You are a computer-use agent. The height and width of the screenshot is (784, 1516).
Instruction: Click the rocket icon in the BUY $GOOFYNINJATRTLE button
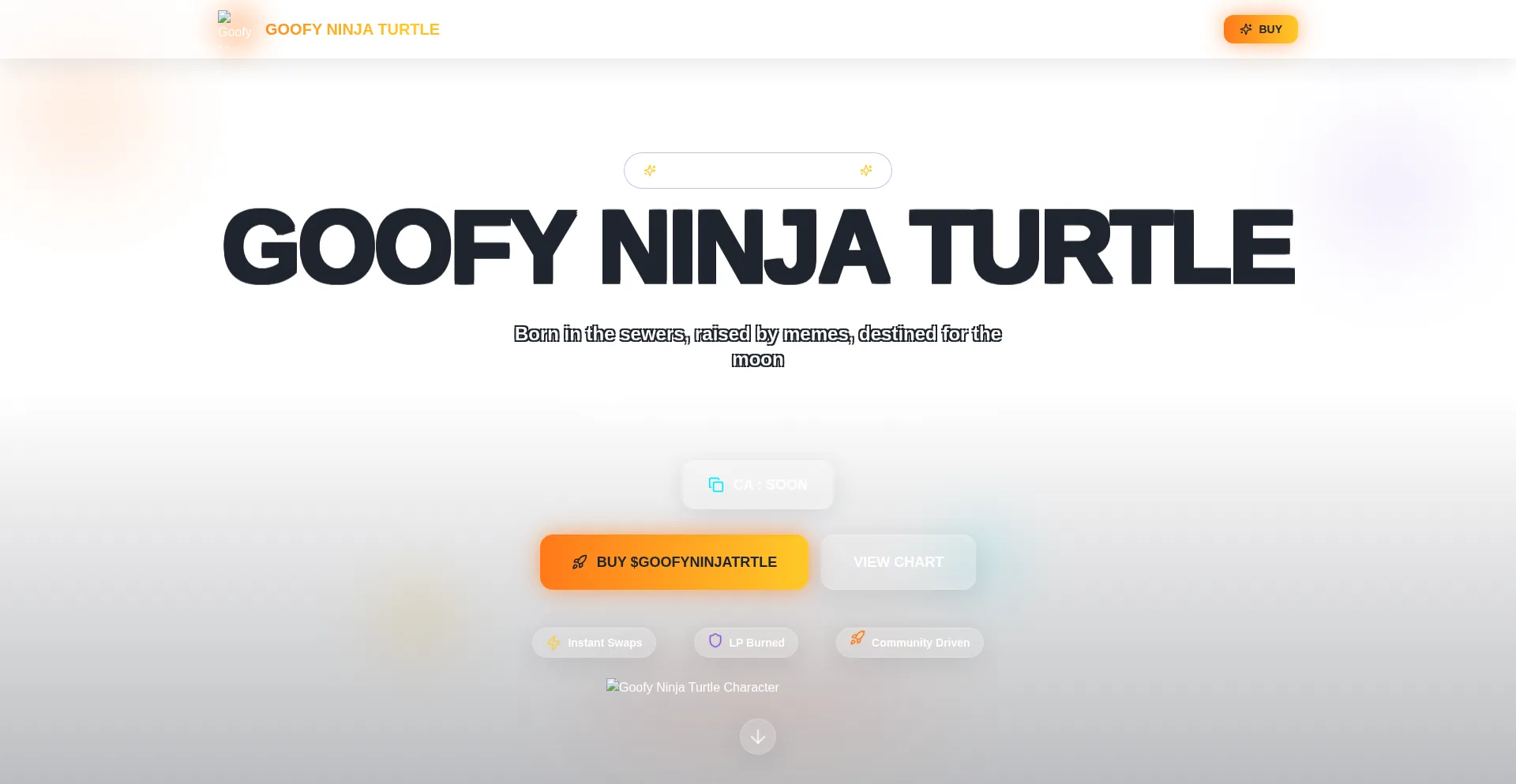pos(580,562)
